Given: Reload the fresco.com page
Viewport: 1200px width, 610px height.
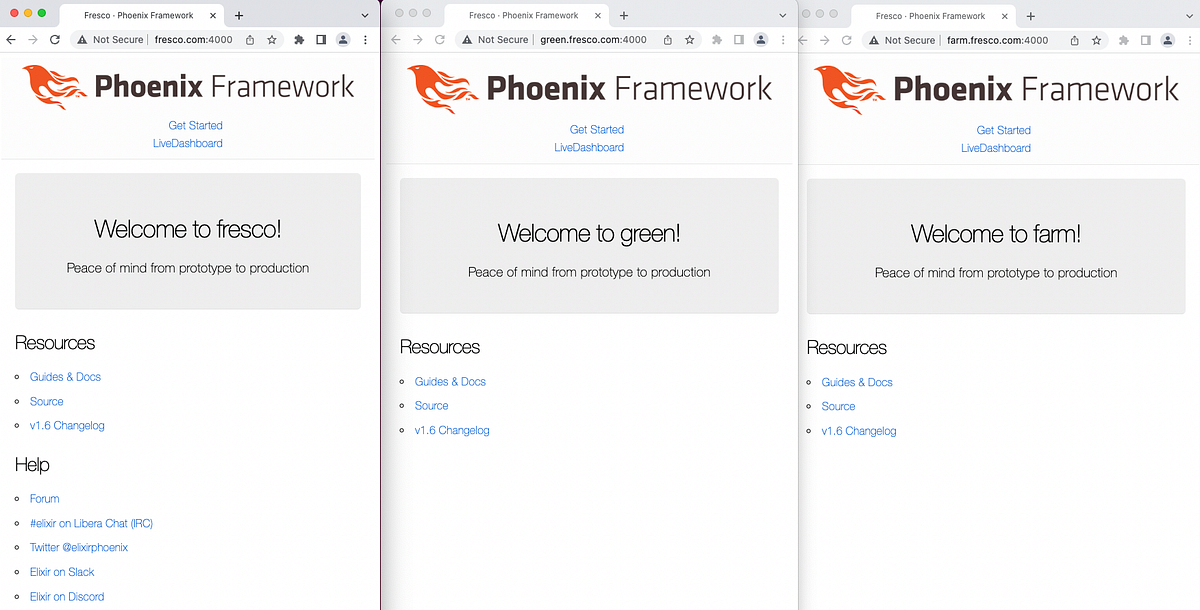Looking at the screenshot, I should tap(55, 40).
